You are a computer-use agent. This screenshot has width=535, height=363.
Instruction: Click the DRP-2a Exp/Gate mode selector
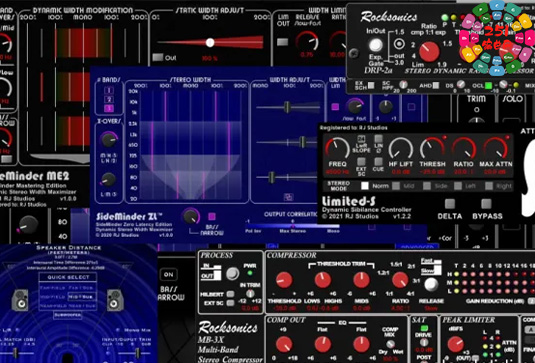coord(399,44)
